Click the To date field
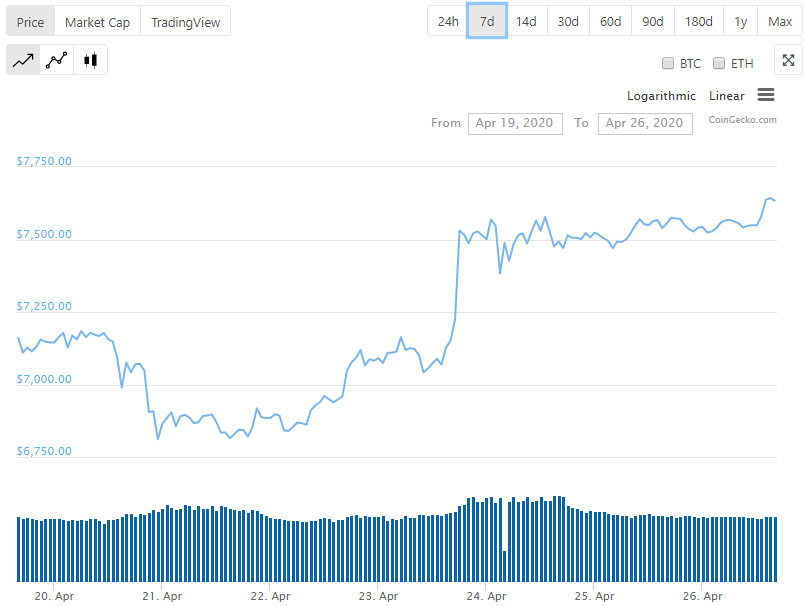This screenshot has height=606, width=804. [644, 123]
